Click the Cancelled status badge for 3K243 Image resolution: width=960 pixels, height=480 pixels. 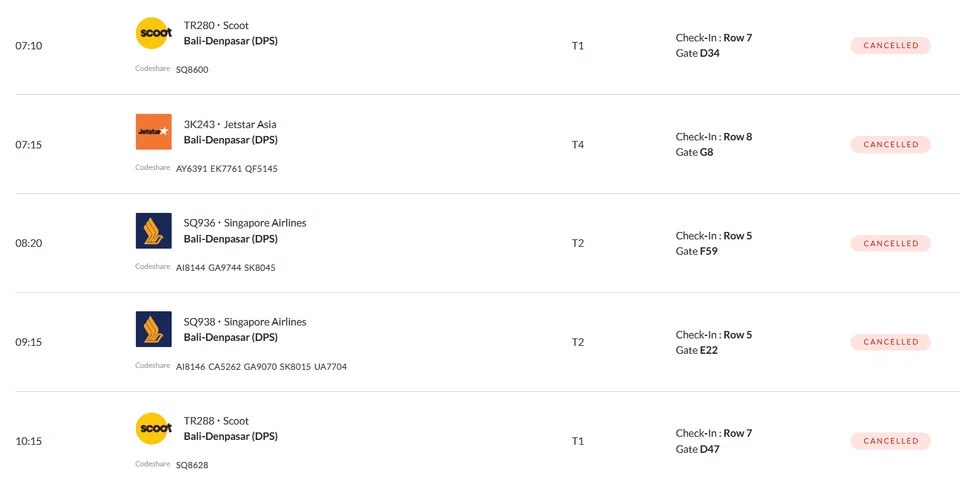click(890, 144)
